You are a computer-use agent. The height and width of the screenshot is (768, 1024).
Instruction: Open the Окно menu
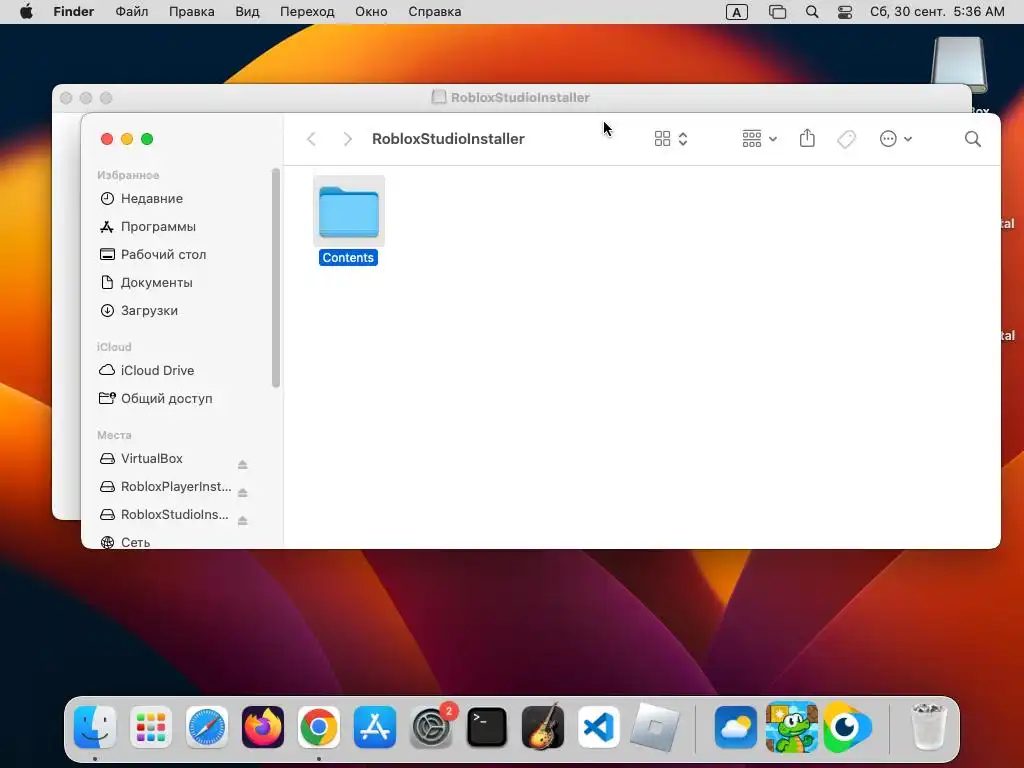tap(371, 12)
